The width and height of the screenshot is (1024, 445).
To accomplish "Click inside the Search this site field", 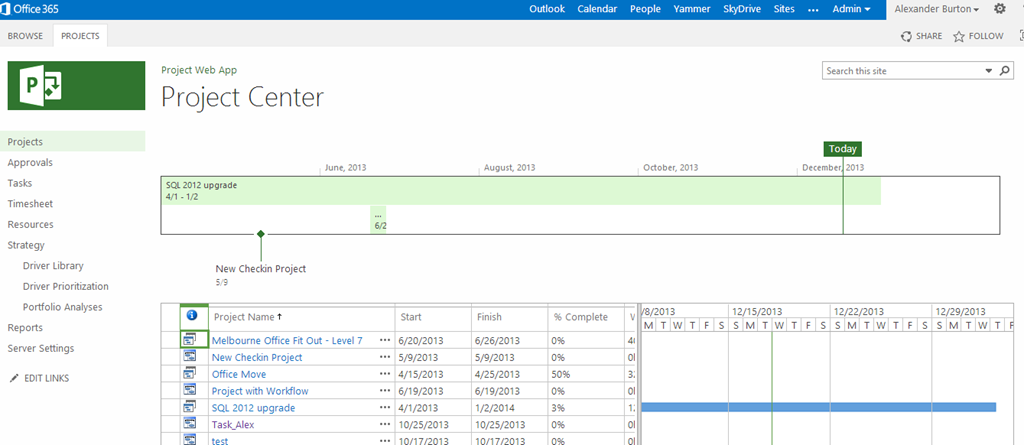I will 901,71.
